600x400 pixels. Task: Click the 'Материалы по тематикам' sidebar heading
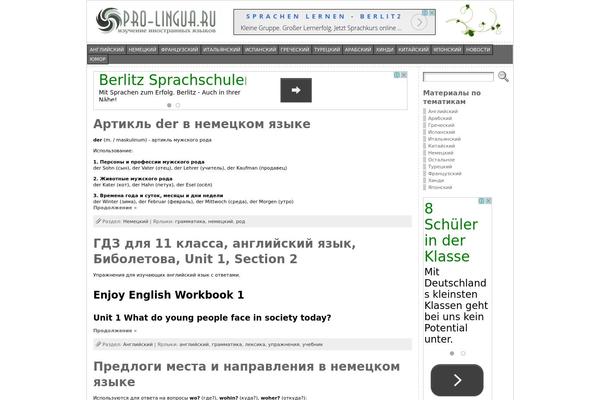coord(452,97)
